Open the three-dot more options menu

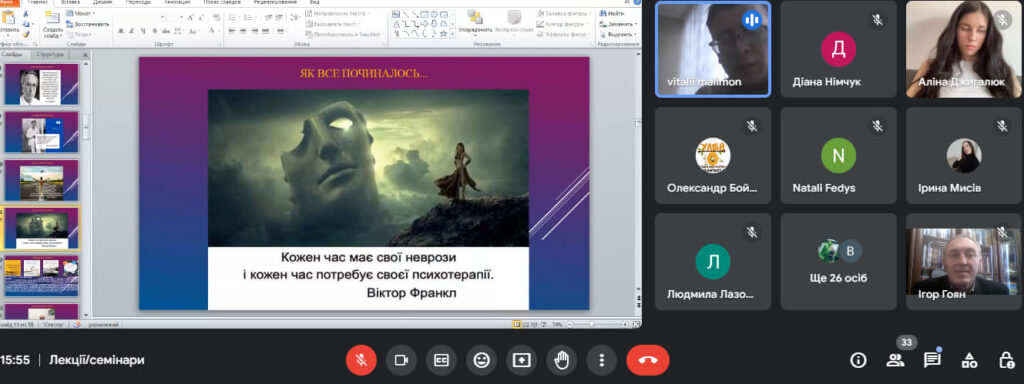tap(601, 360)
